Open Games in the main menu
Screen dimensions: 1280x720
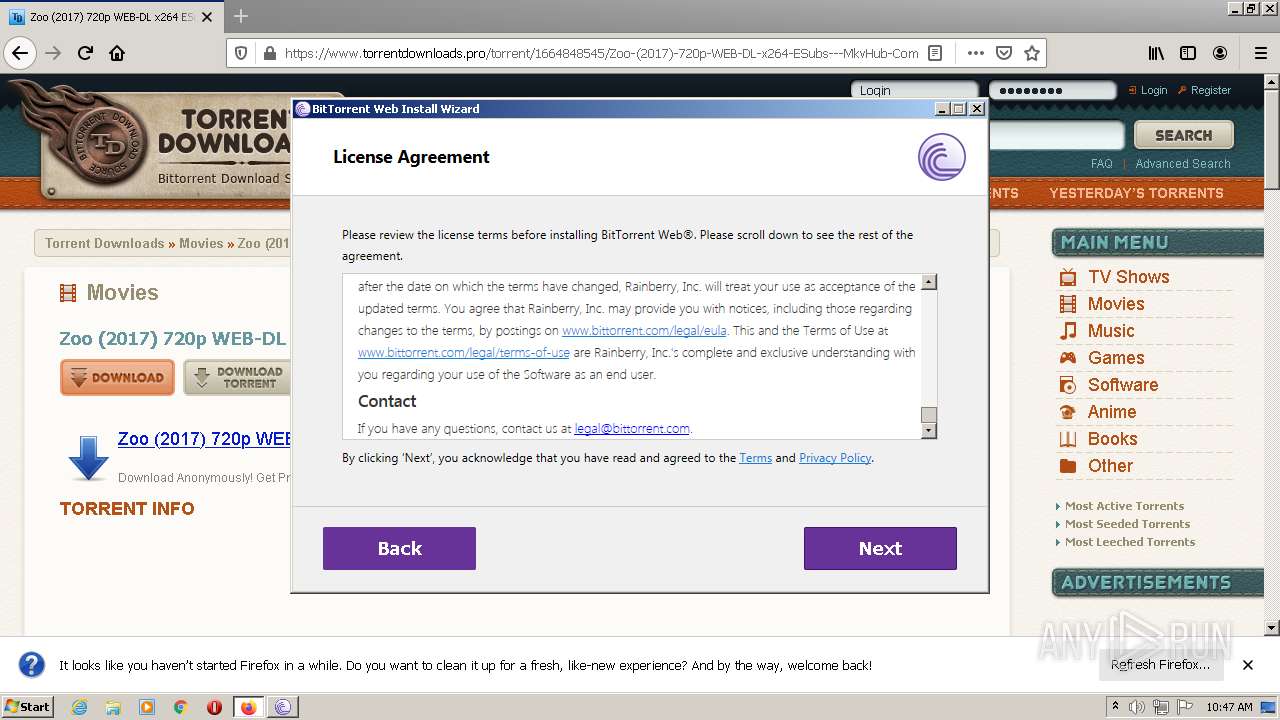[x=1116, y=358]
